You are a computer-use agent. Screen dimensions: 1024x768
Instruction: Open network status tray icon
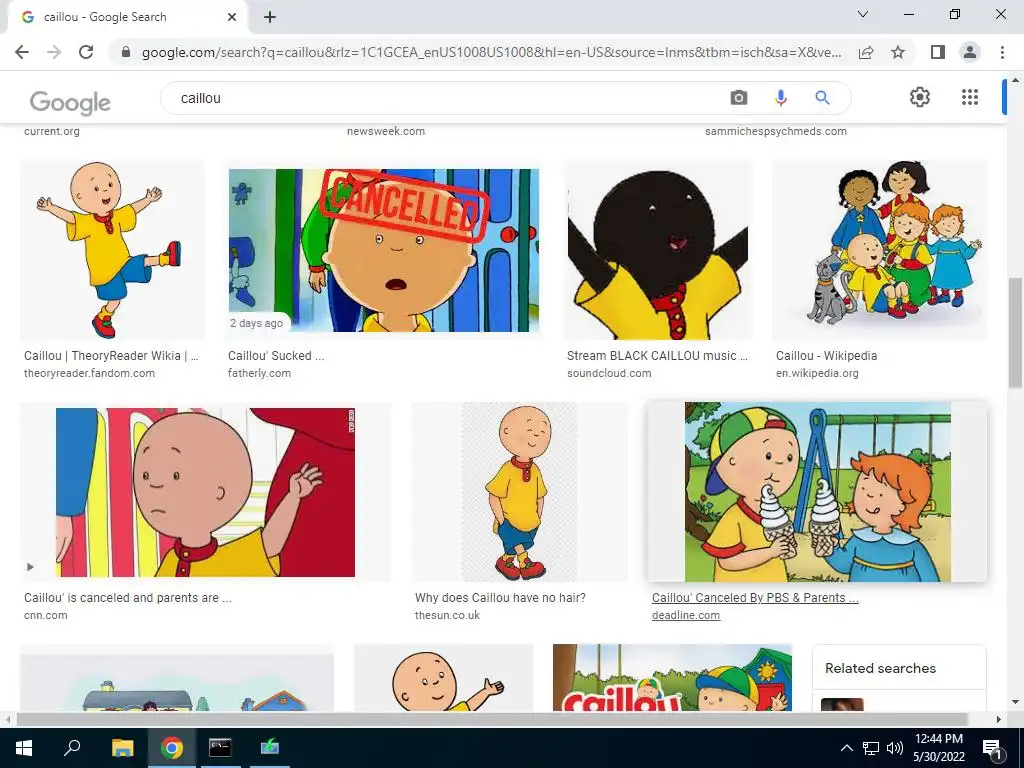[871, 748]
